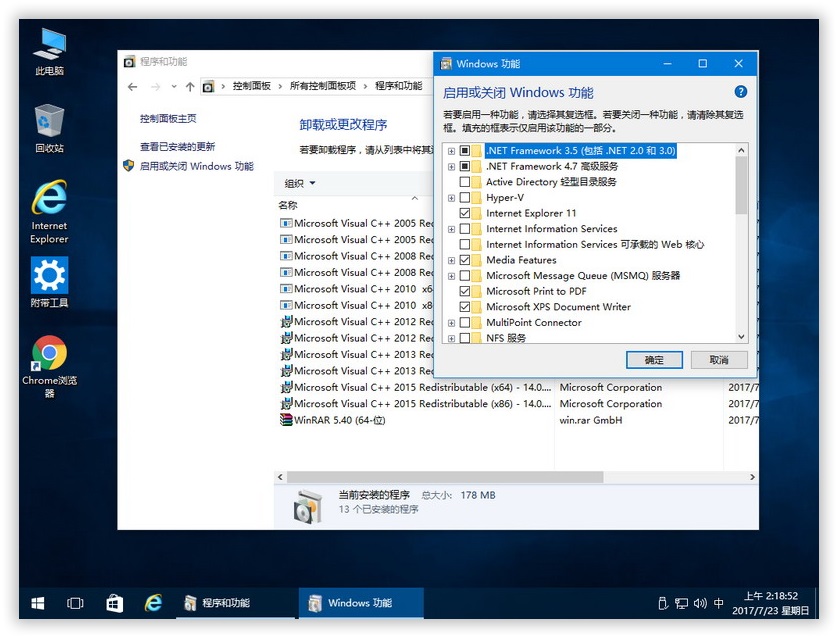
Task: Click program list horizontal scrollbar thumb
Action: 445,477
